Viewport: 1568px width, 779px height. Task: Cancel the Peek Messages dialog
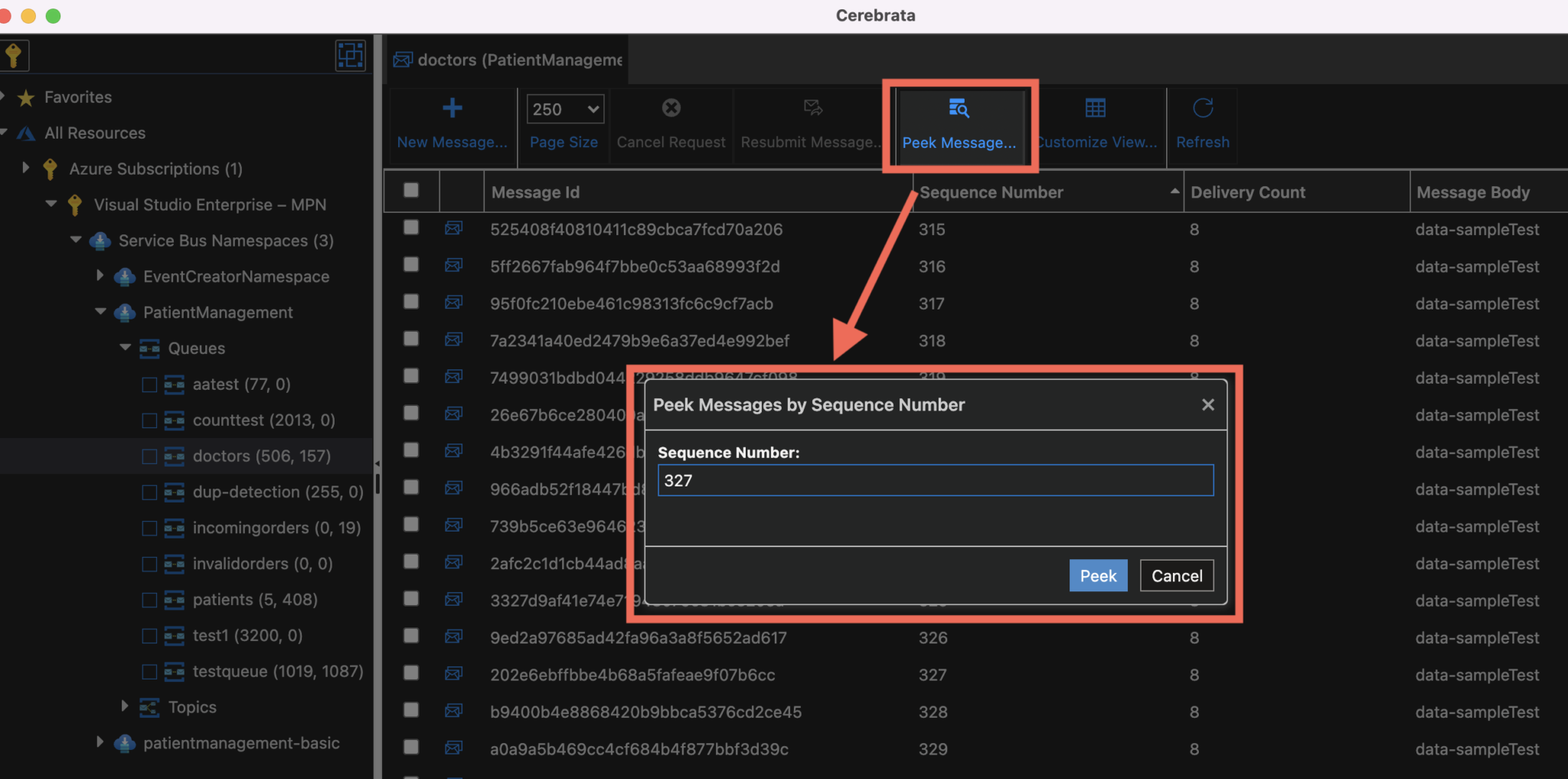point(1177,575)
